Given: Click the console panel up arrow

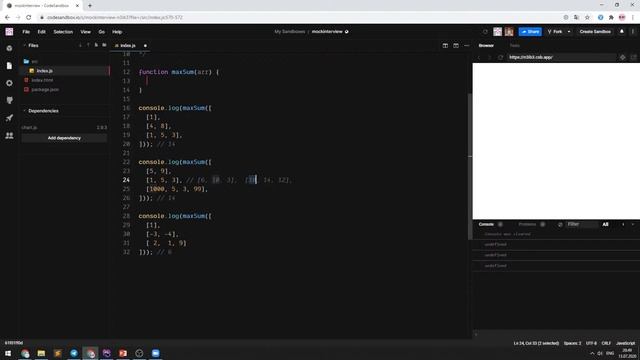Looking at the screenshot, I should pos(623,224).
